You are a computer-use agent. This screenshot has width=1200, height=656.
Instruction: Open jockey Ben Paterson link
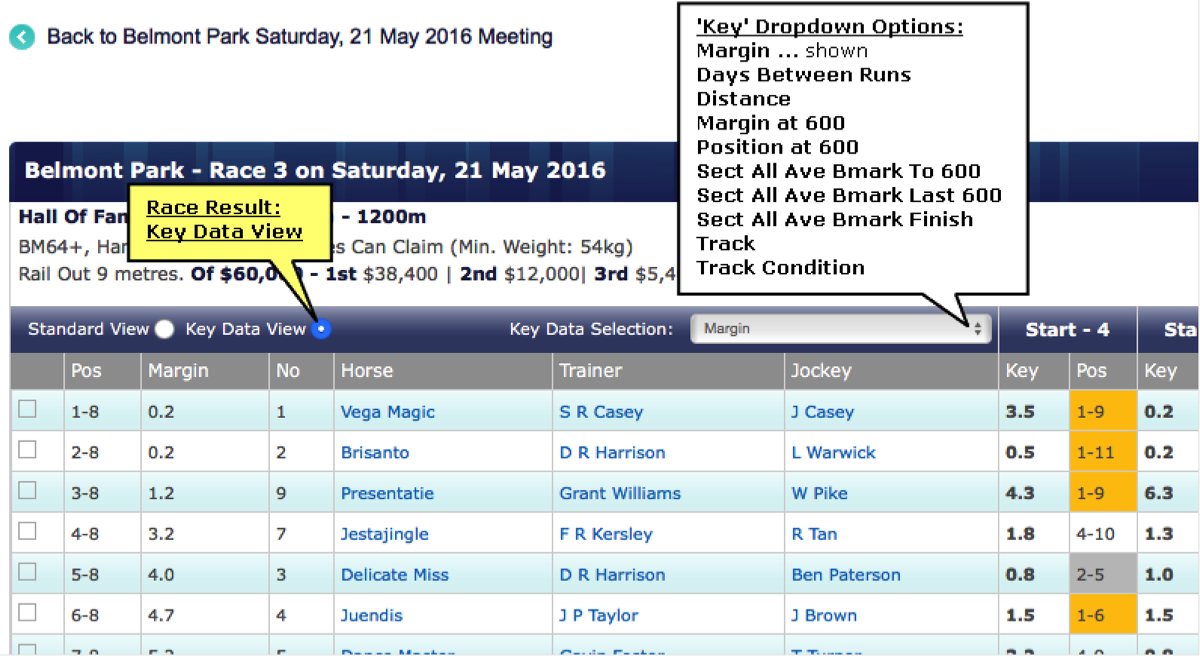pos(846,575)
